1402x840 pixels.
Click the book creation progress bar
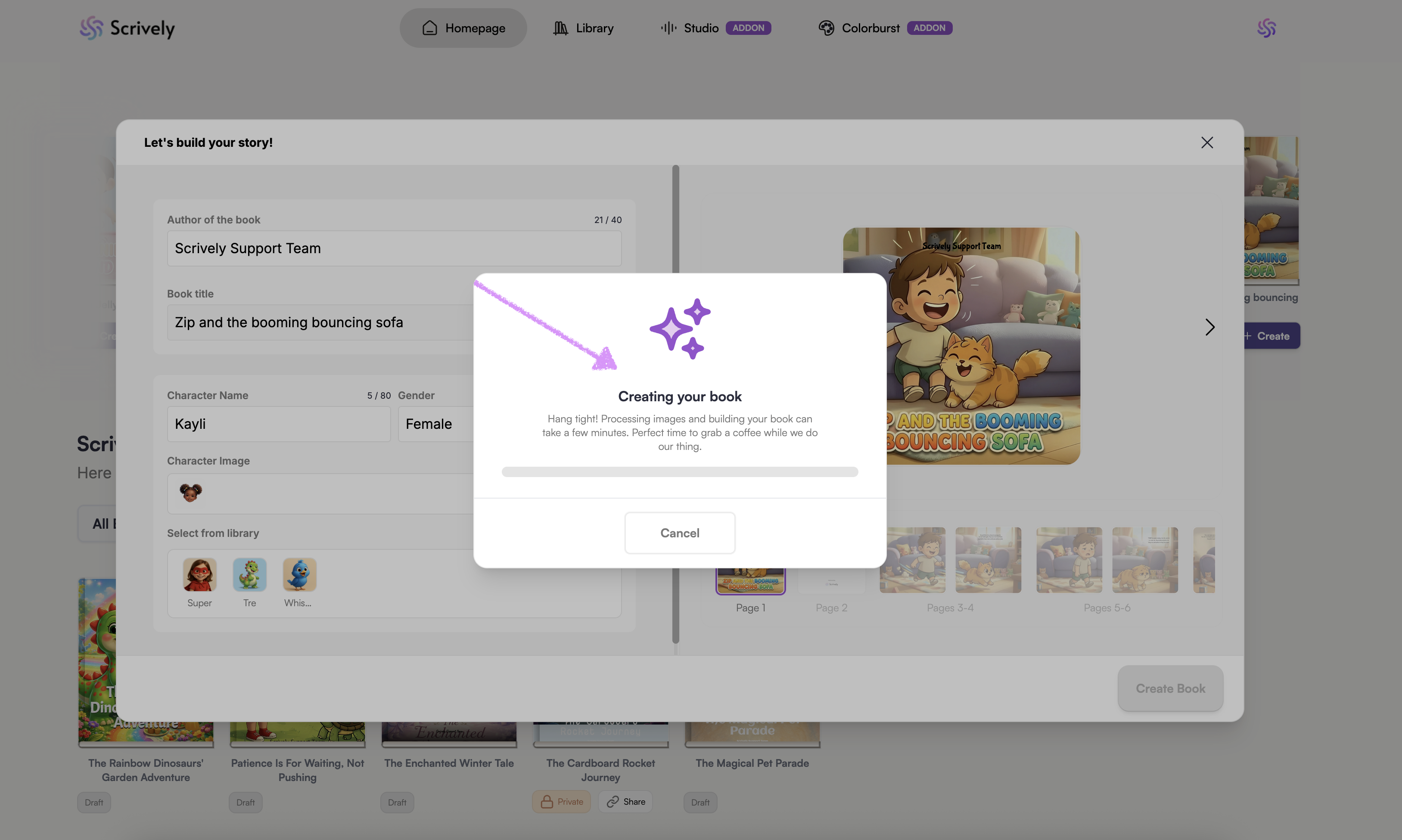point(680,471)
